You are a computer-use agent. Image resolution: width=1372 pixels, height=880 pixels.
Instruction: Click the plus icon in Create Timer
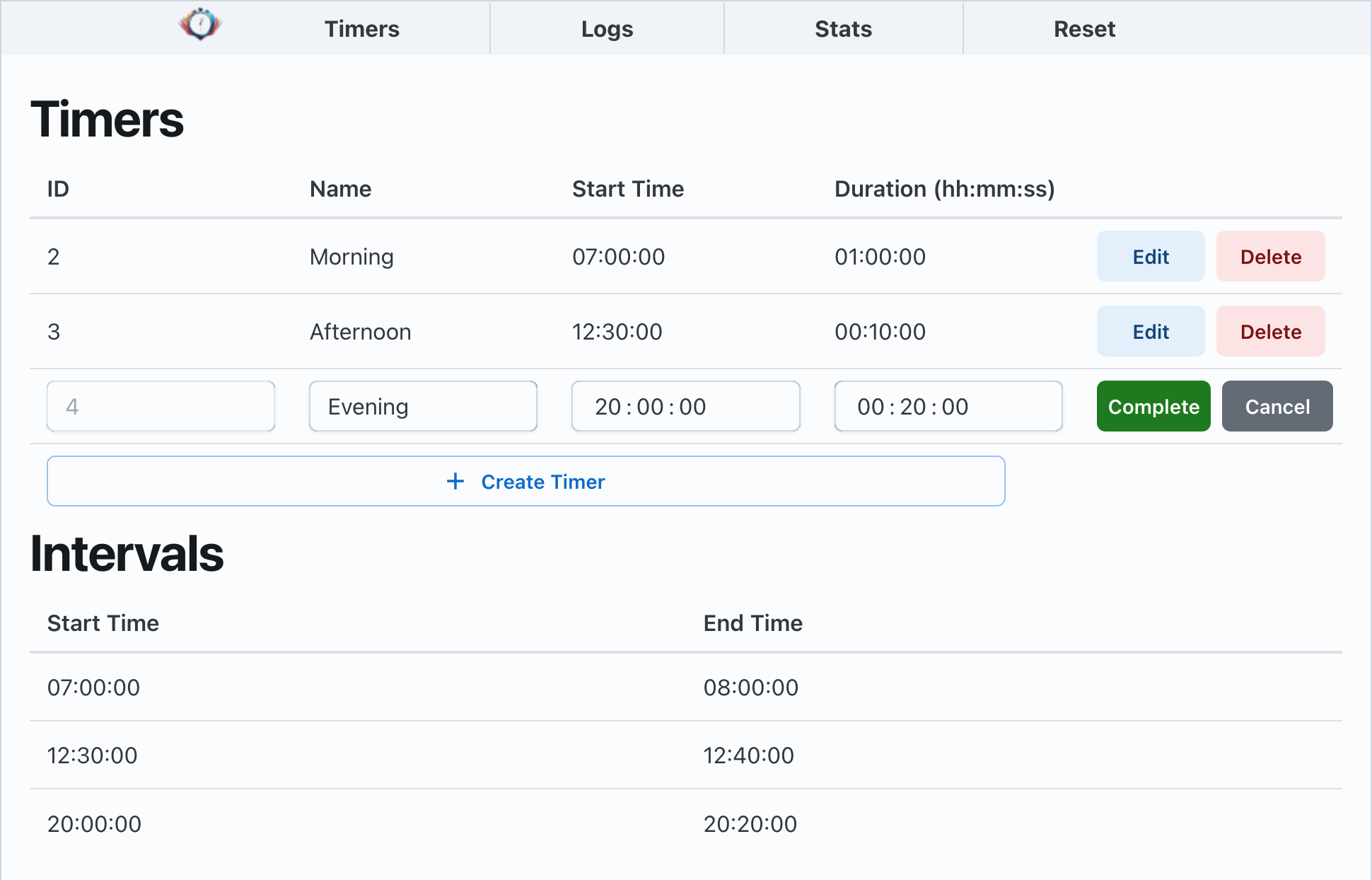coord(455,482)
